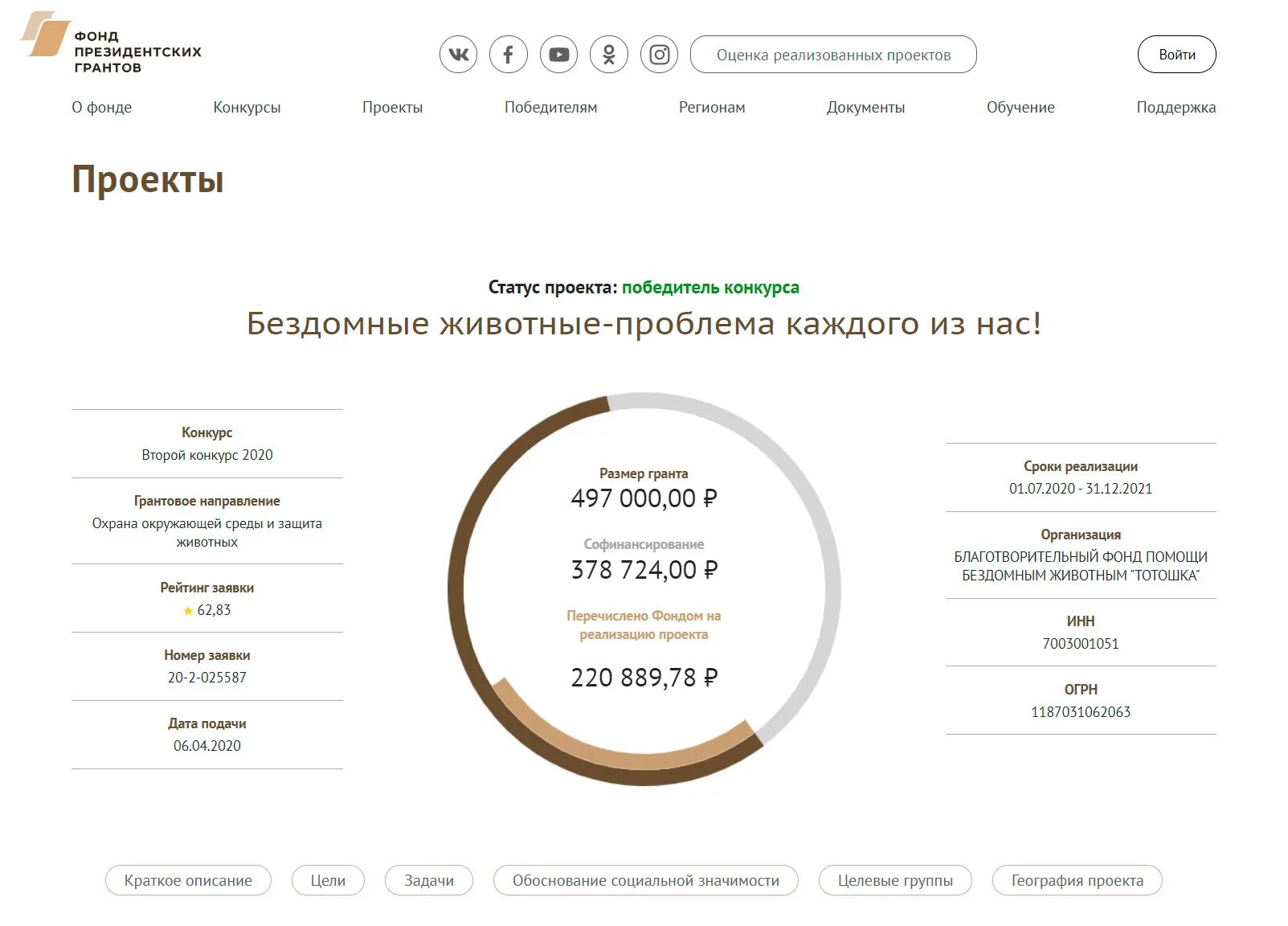Select the Краткое описание tab

pos(188,880)
